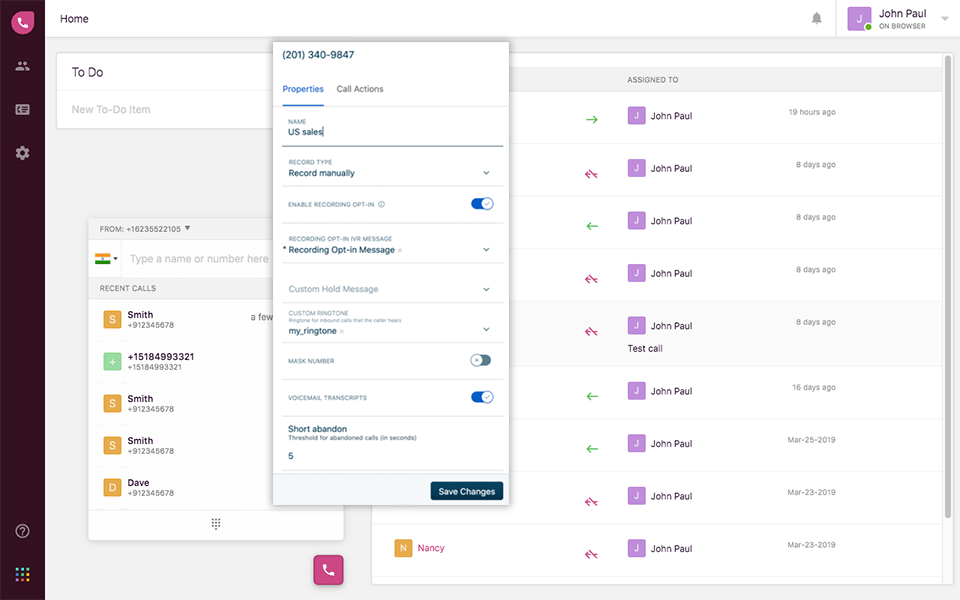Screen dimensions: 960x600
Task: Click the Help question mark icon
Action: (22, 531)
